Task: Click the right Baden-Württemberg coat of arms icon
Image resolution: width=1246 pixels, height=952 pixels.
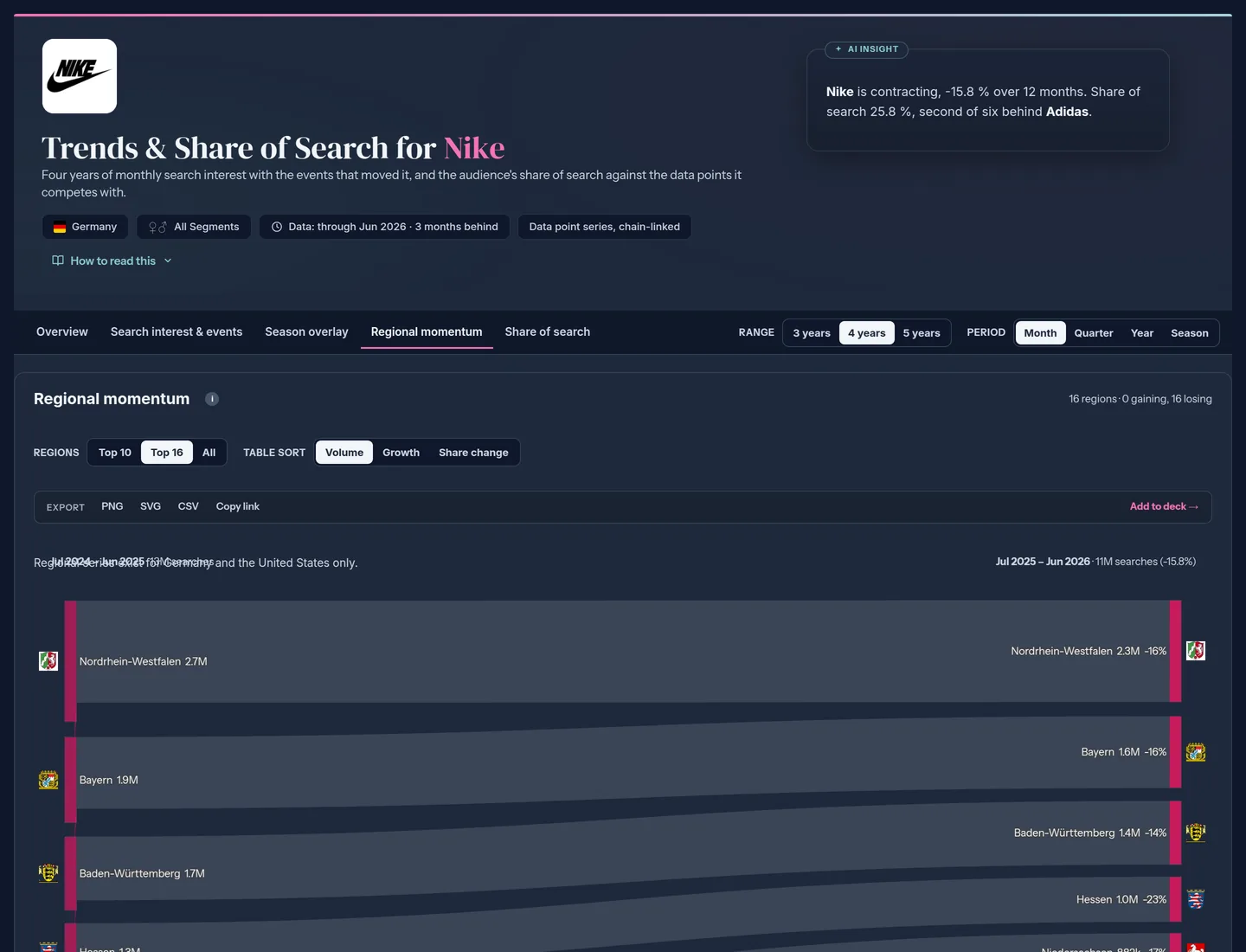Action: pos(1196,833)
